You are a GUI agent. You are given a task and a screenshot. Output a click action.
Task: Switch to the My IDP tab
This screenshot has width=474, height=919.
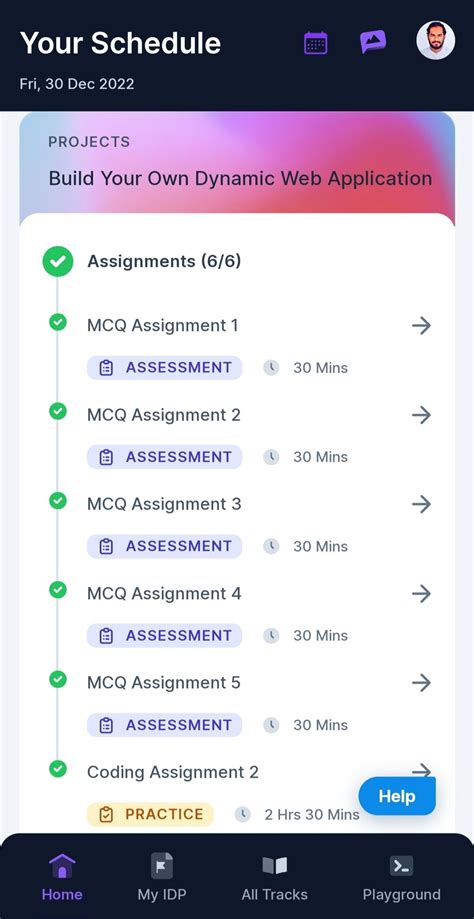(x=162, y=877)
